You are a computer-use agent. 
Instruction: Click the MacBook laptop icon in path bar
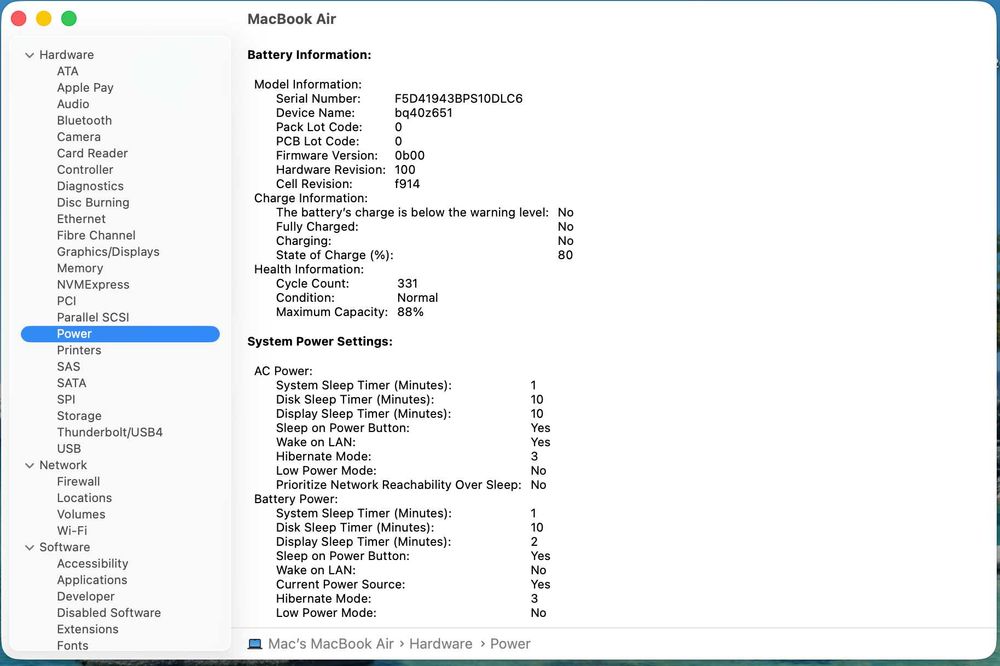tap(254, 644)
